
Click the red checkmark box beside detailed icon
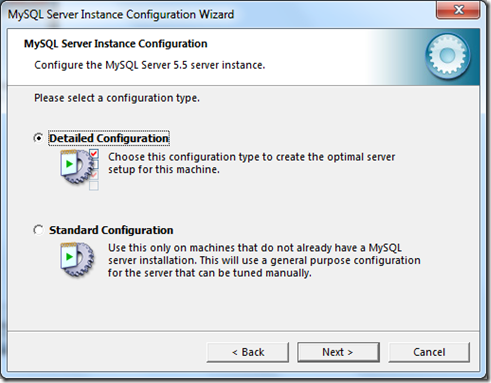point(94,154)
